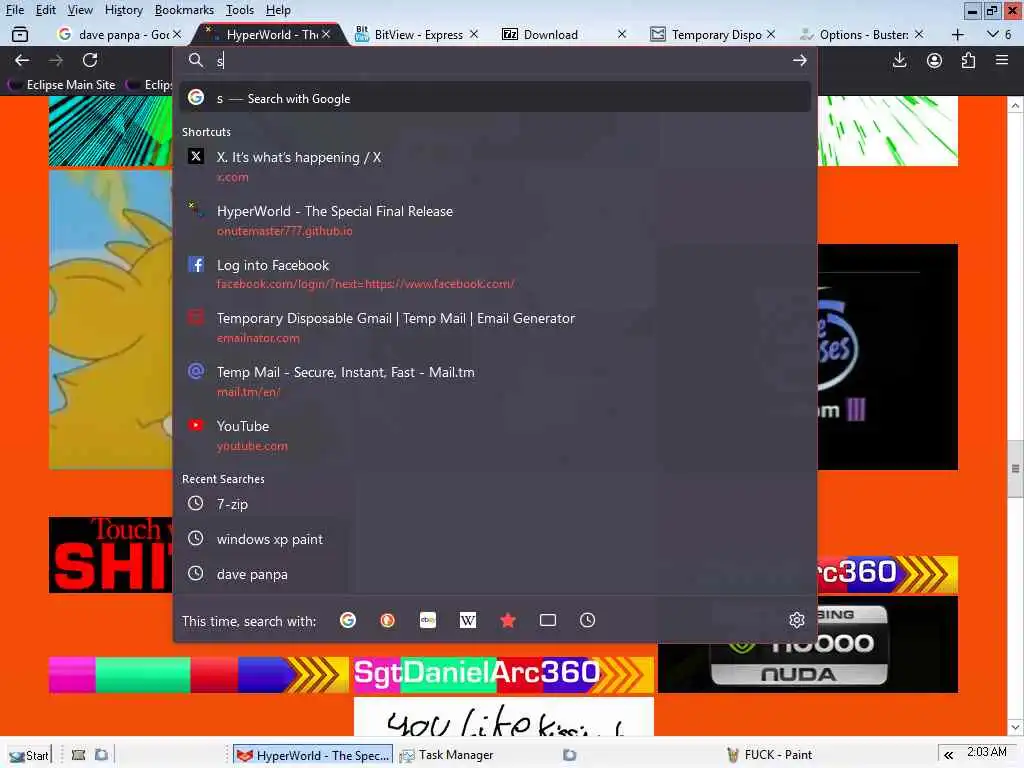Click the SgtDanielArc360 banner image

(503, 673)
